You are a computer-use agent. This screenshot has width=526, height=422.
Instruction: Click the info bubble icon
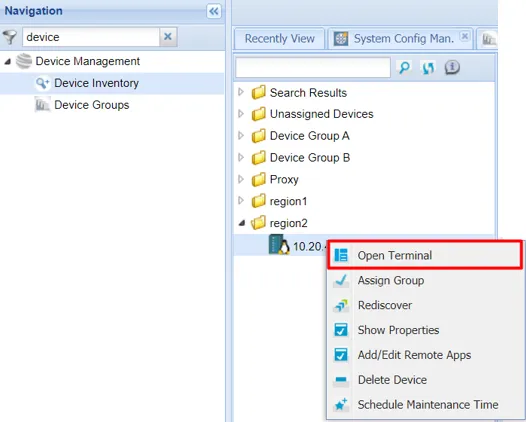[452, 67]
